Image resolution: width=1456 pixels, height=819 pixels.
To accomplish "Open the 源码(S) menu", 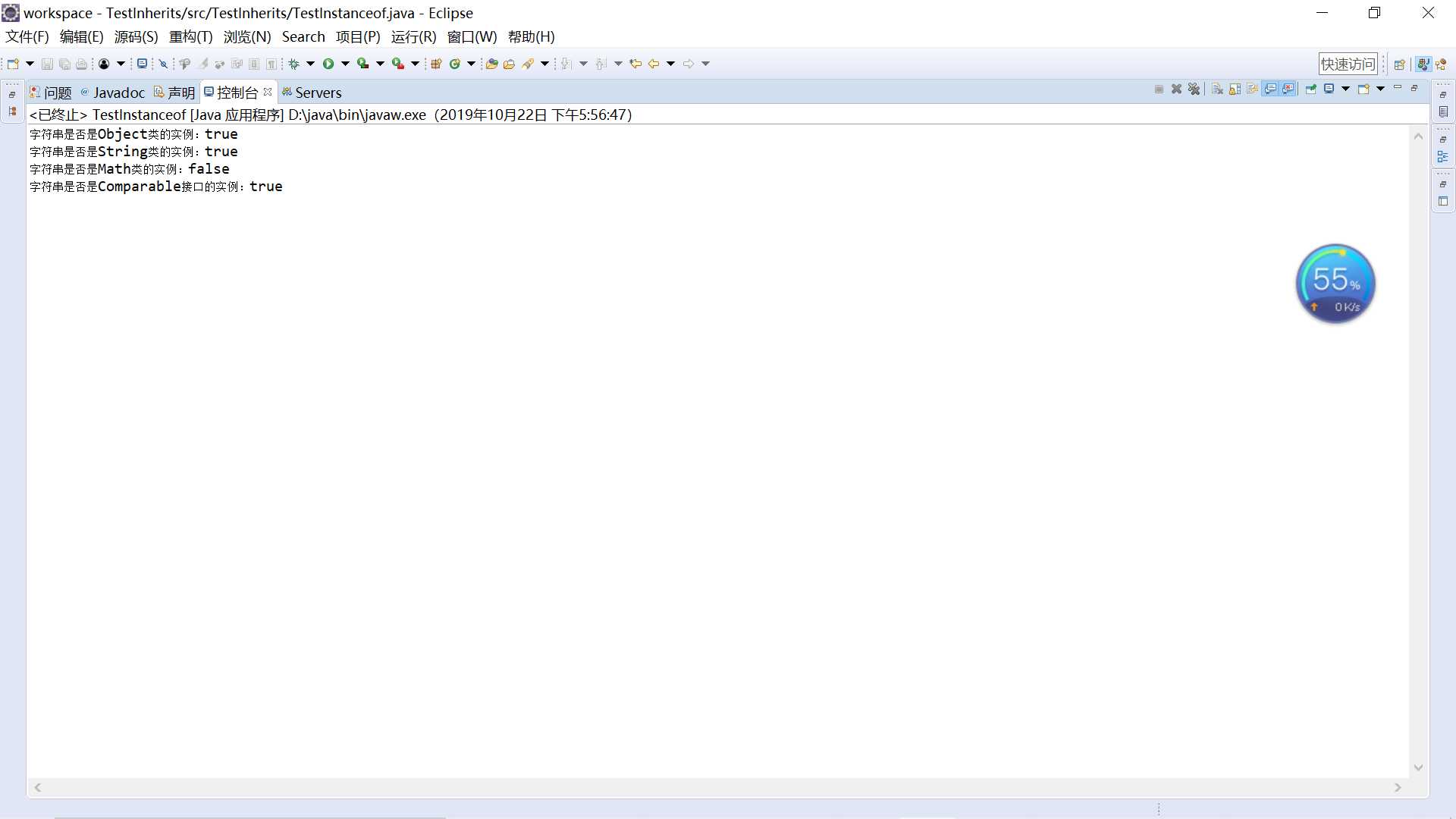I will [136, 37].
